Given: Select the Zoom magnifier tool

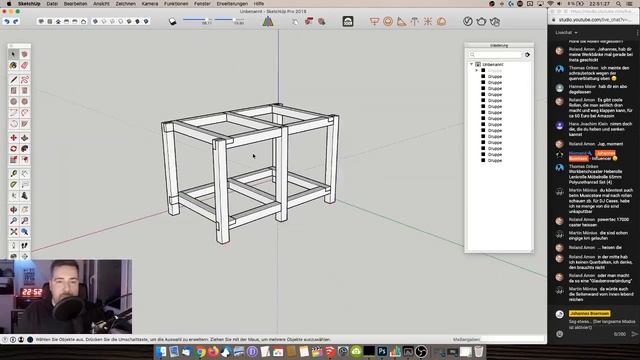Looking at the screenshot, I should coord(13,221).
